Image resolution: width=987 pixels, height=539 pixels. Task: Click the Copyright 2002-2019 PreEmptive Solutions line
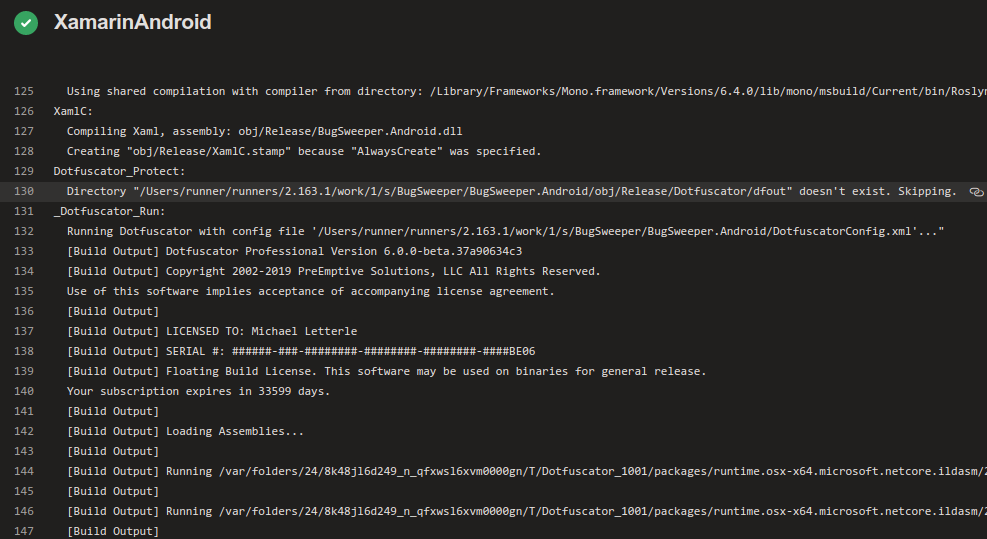click(334, 271)
